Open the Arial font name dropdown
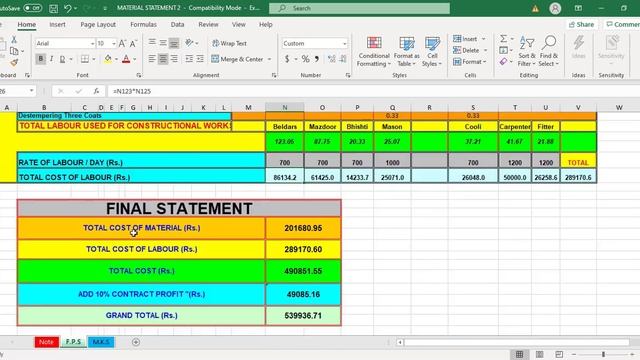Screen dimensions: 640x360 point(92,43)
